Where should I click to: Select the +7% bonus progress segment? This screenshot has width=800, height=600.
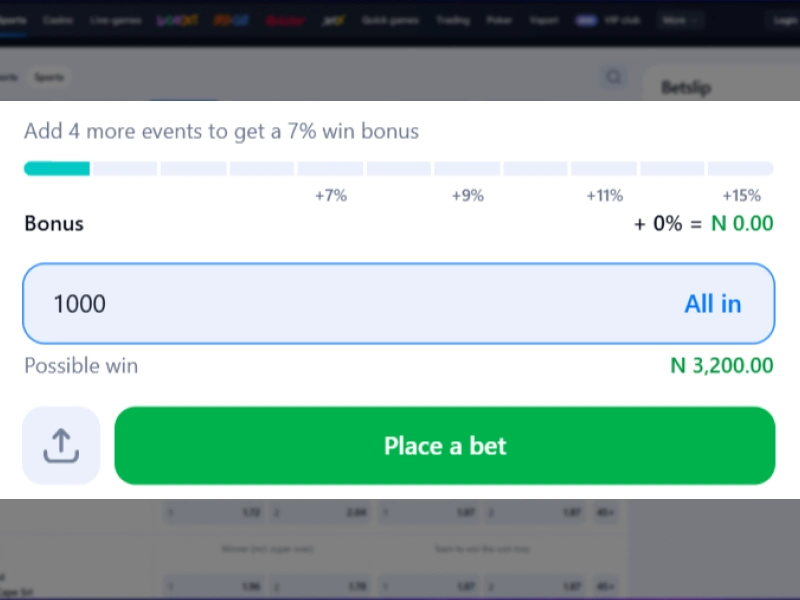[x=330, y=168]
